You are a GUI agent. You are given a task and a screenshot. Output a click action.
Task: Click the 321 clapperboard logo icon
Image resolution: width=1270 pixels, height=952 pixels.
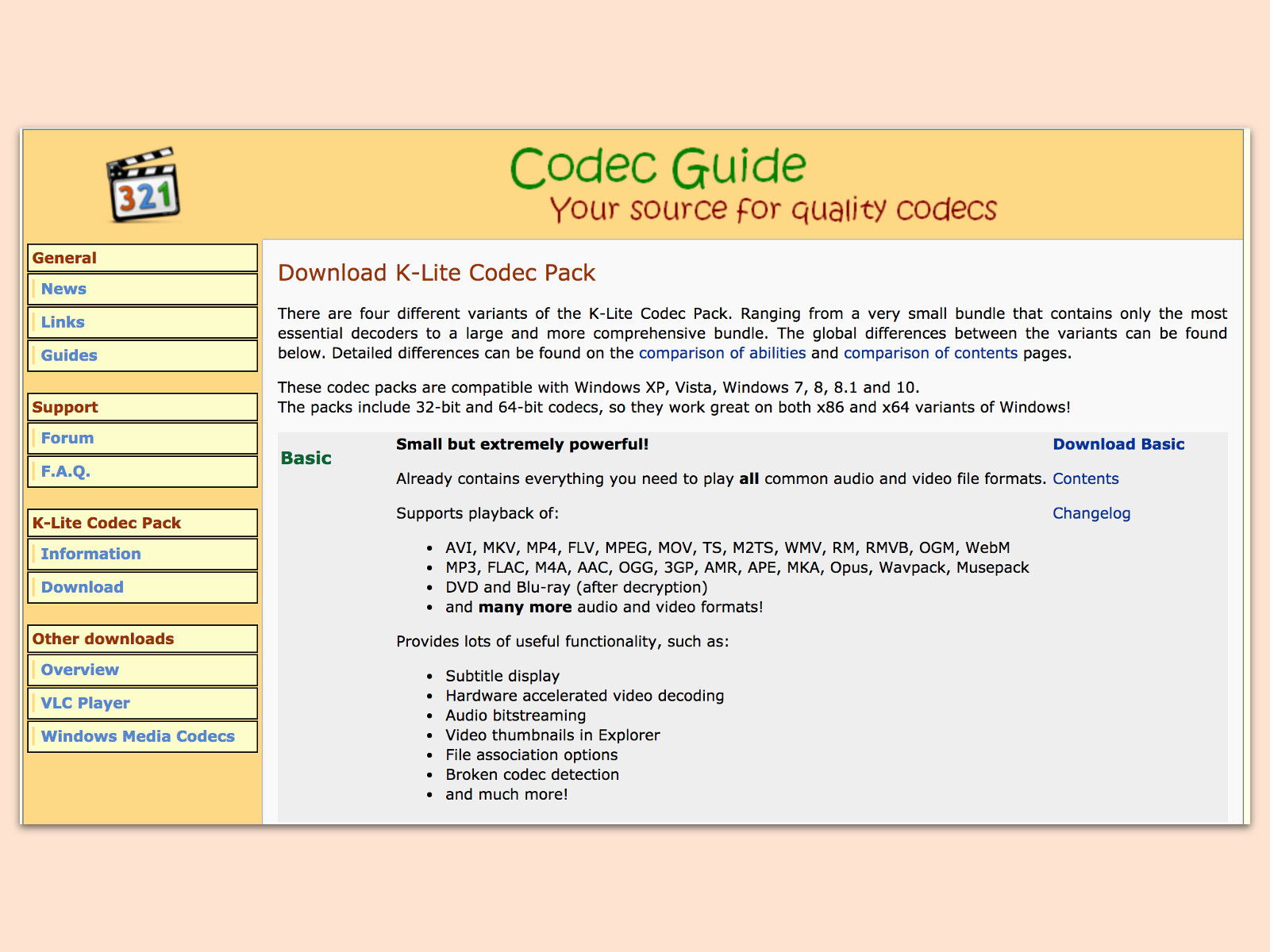[x=144, y=184]
